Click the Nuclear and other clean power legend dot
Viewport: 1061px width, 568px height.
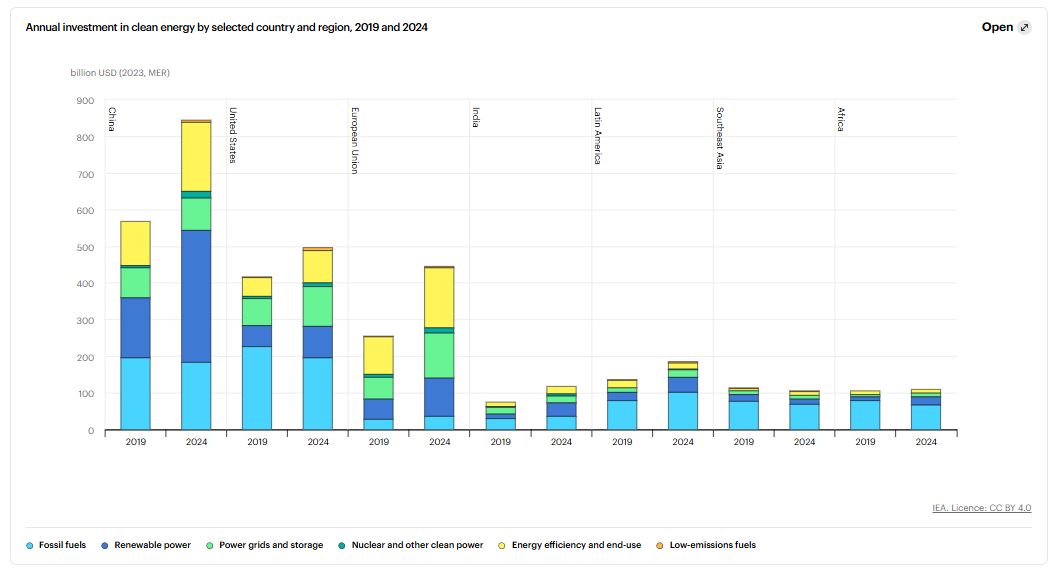pyautogui.click(x=342, y=545)
